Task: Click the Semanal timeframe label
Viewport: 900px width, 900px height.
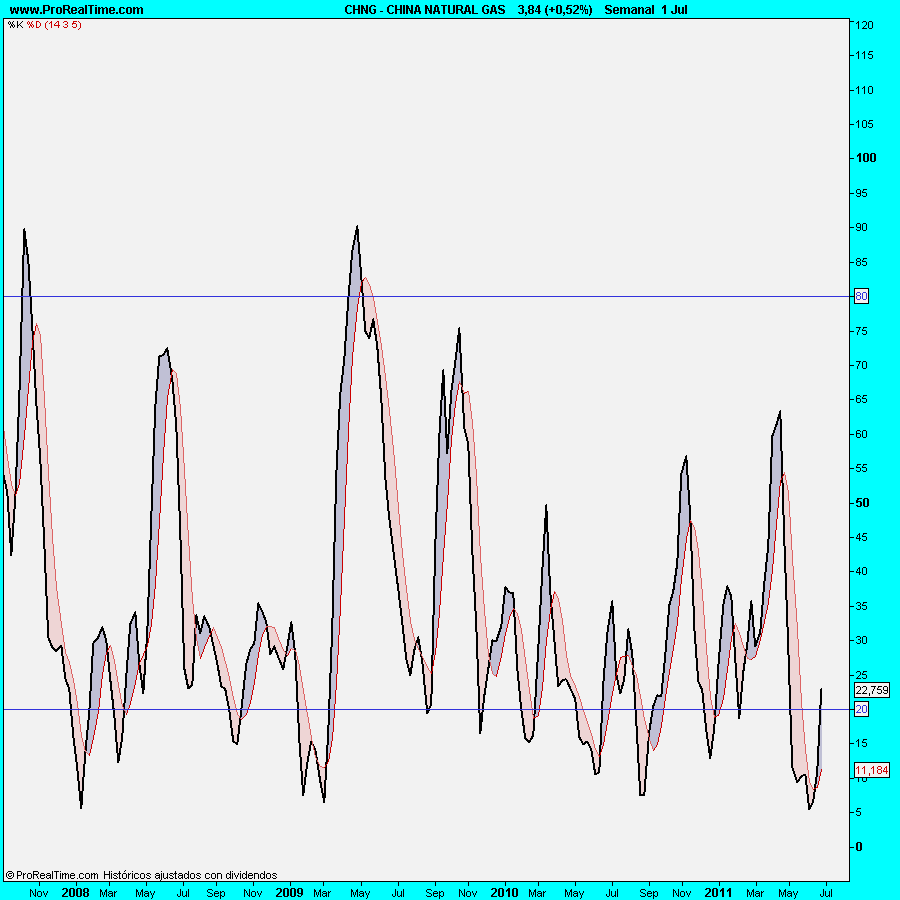Action: 629,10
